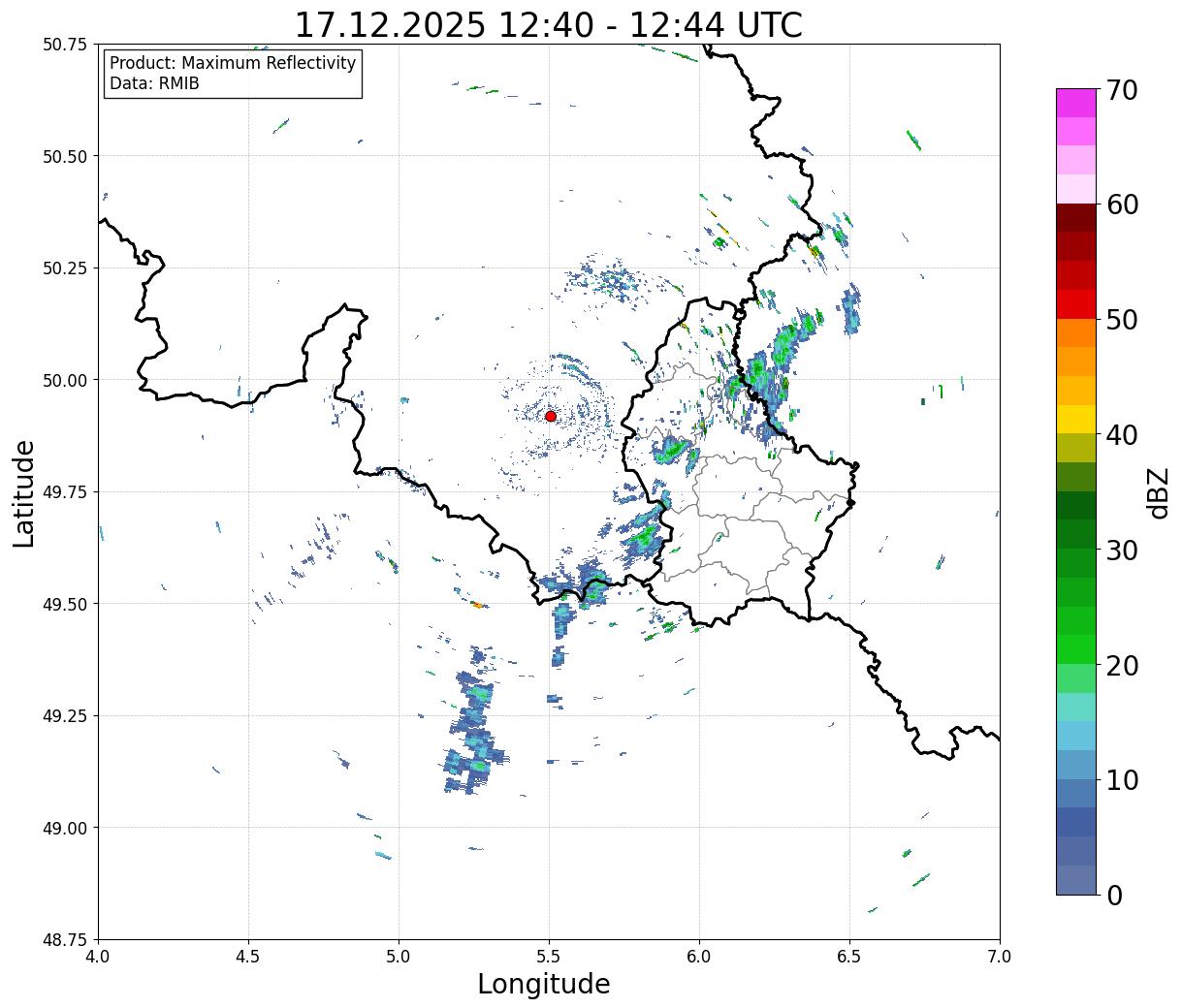Click the 6.5 longitude tick label
This screenshot has width=1182, height=1008.
[x=849, y=957]
